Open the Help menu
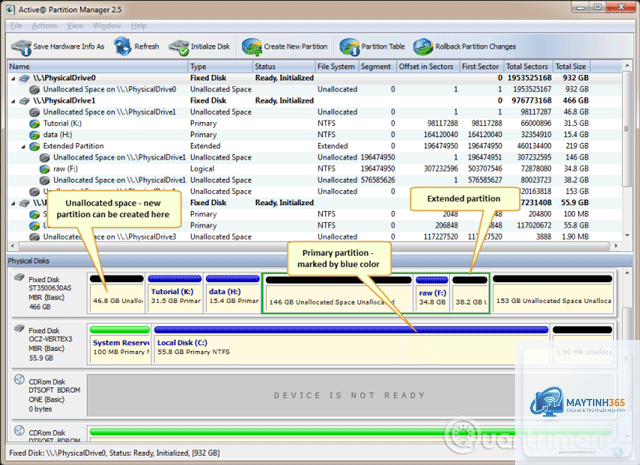640x465 pixels. 138,26
